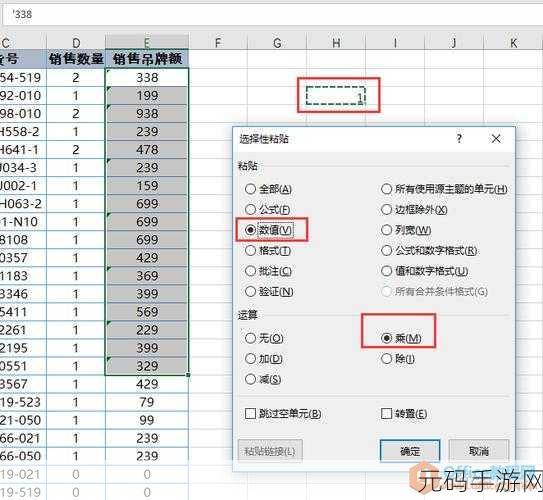
Task: Select column F header
Action: click(x=218, y=42)
